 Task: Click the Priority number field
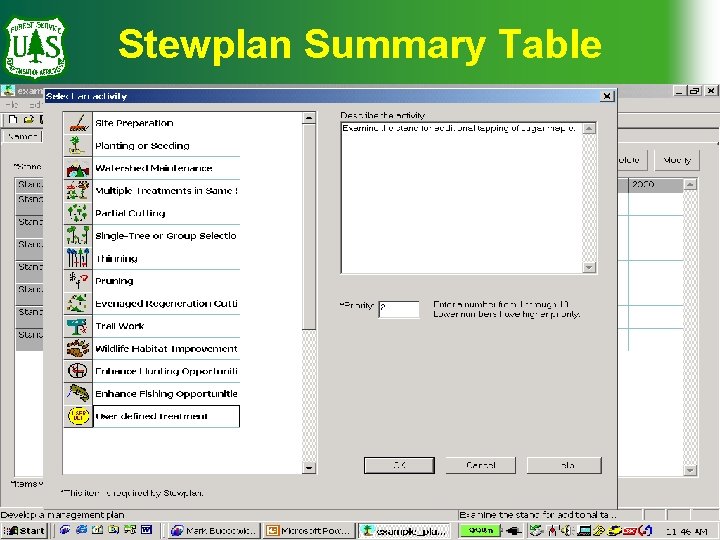[x=399, y=309]
